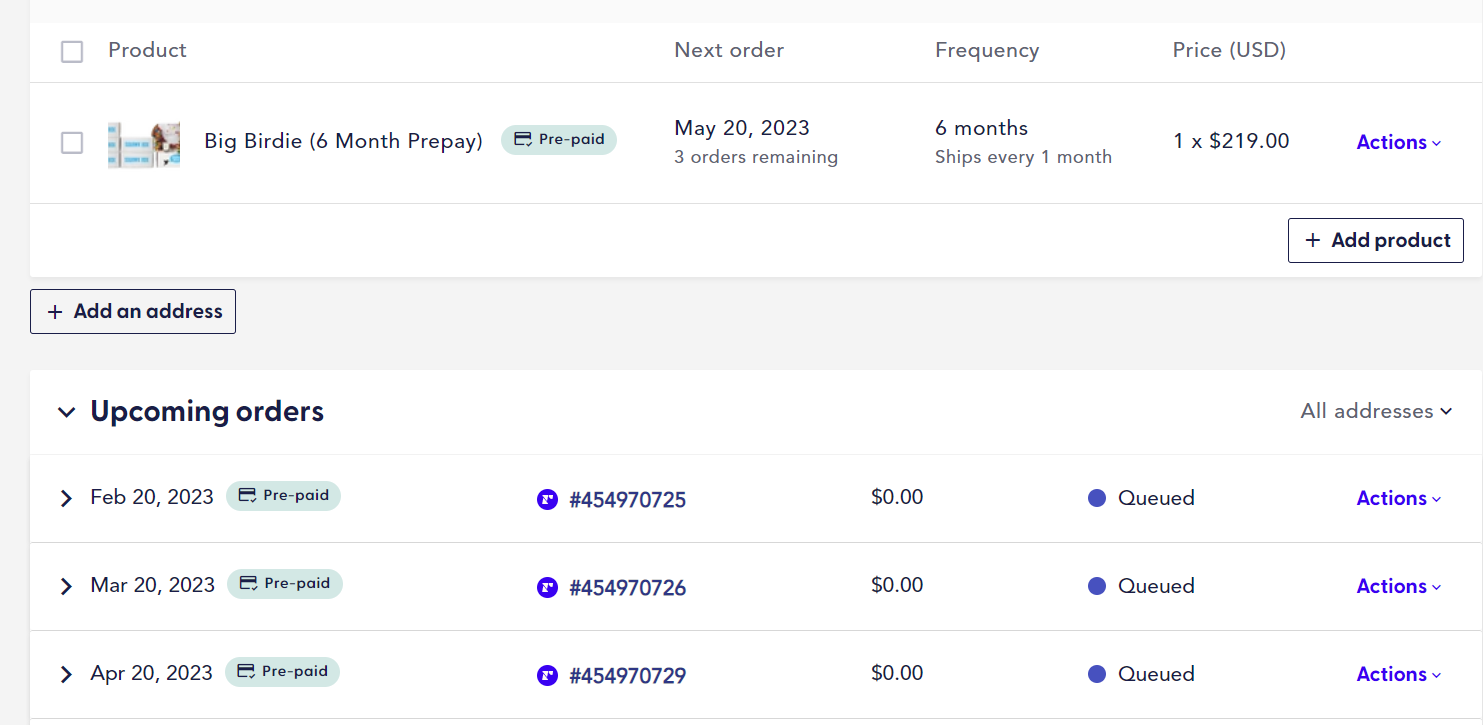The height and width of the screenshot is (725, 1483).
Task: Click the Recharge icon beside order #454970725
Action: 547,499
